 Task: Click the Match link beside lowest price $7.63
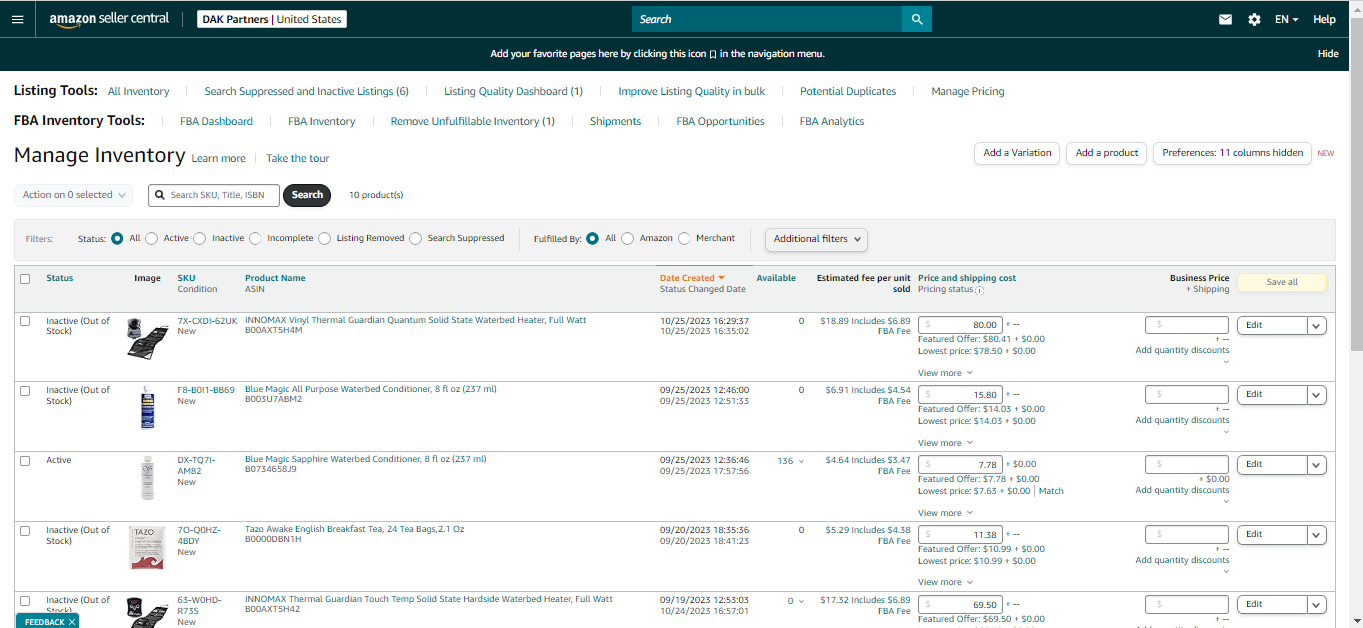pyautogui.click(x=1051, y=491)
